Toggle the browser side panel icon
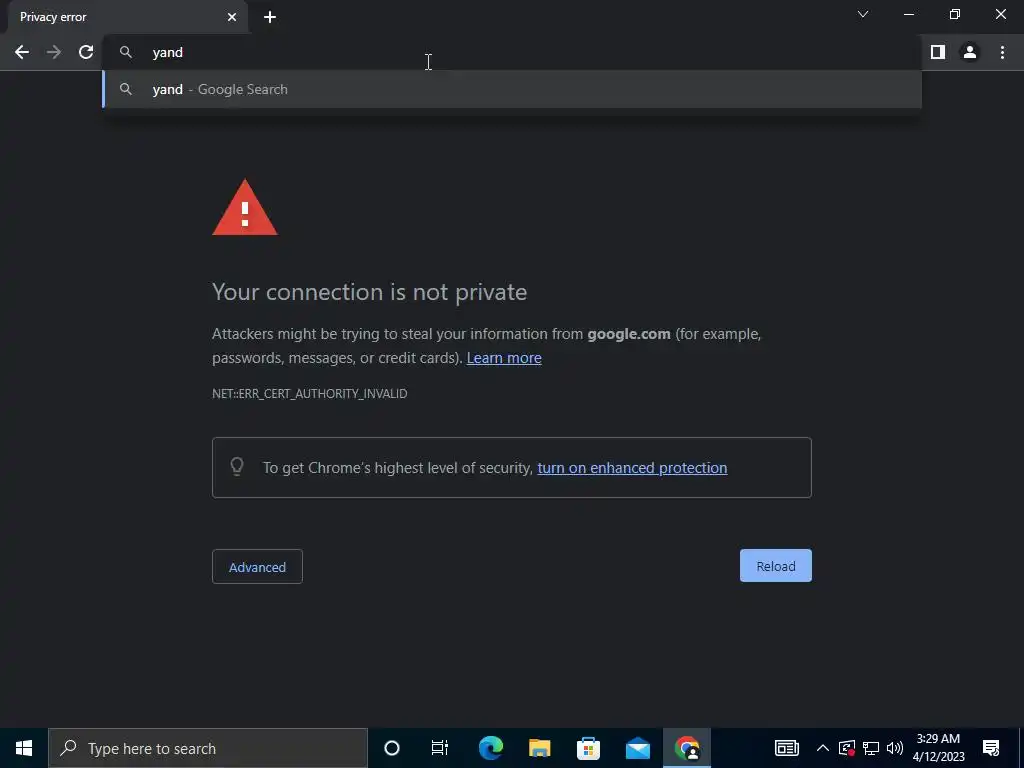This screenshot has width=1024, height=768. click(x=938, y=52)
